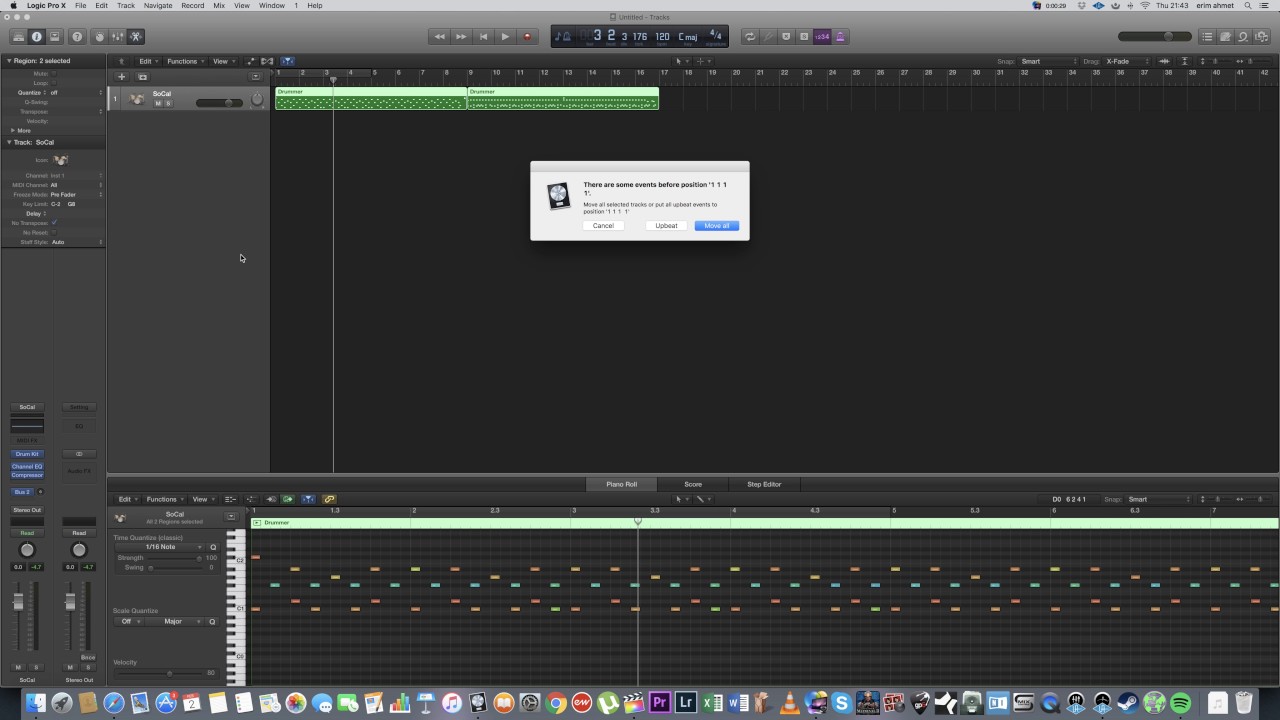Click the duplicate track button
The height and width of the screenshot is (720, 1280).
click(142, 77)
